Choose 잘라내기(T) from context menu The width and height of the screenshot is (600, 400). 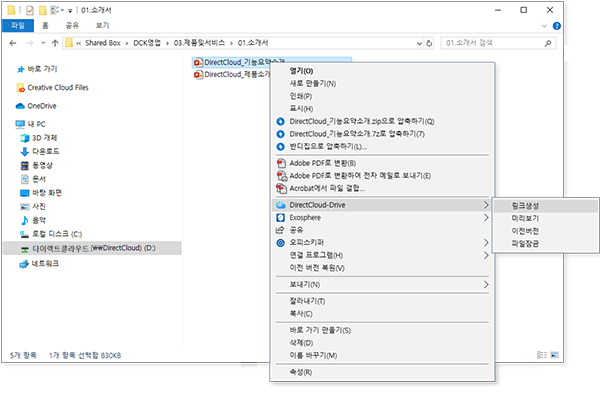click(x=383, y=301)
